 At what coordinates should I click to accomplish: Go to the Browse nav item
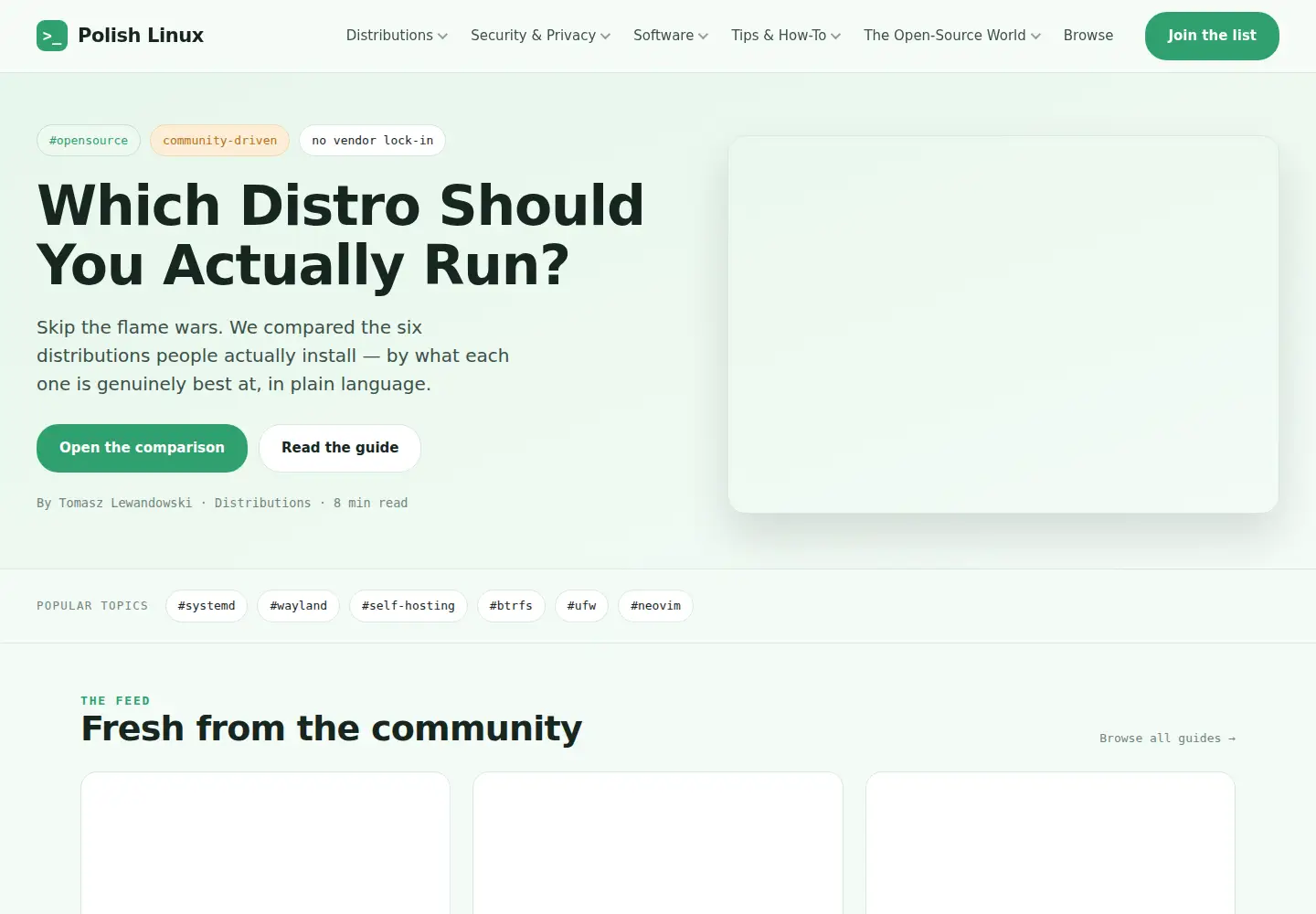pos(1088,36)
